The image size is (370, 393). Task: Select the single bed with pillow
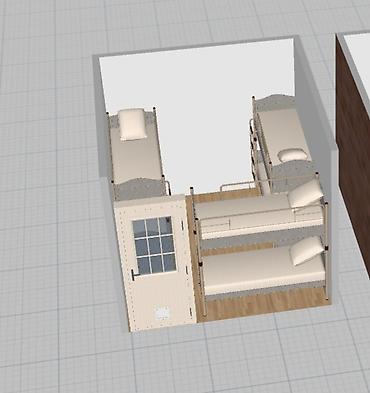[x=138, y=153]
